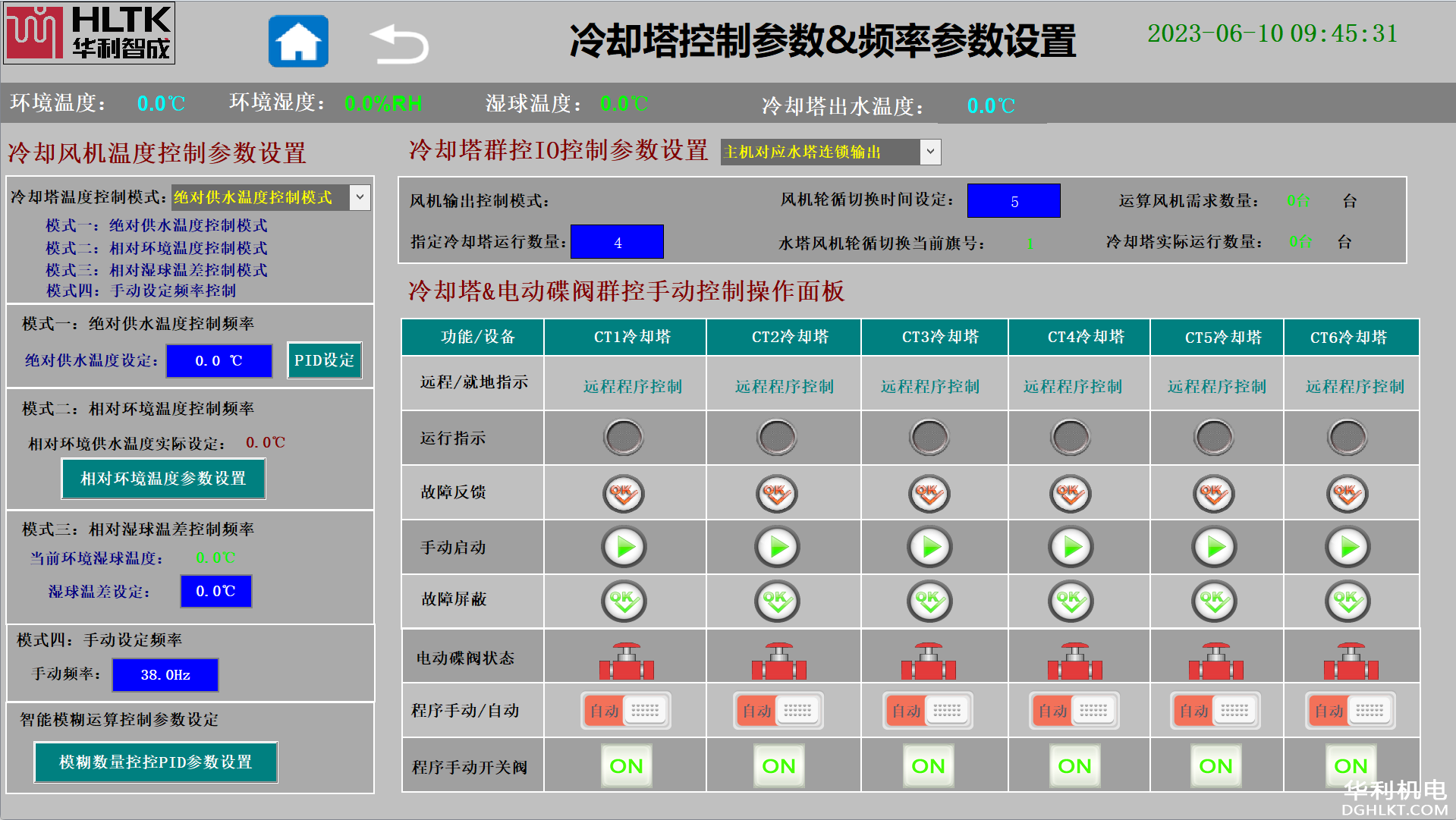Click CT2 fault feedback OK icon
The width and height of the screenshot is (1456, 820).
pos(777,493)
